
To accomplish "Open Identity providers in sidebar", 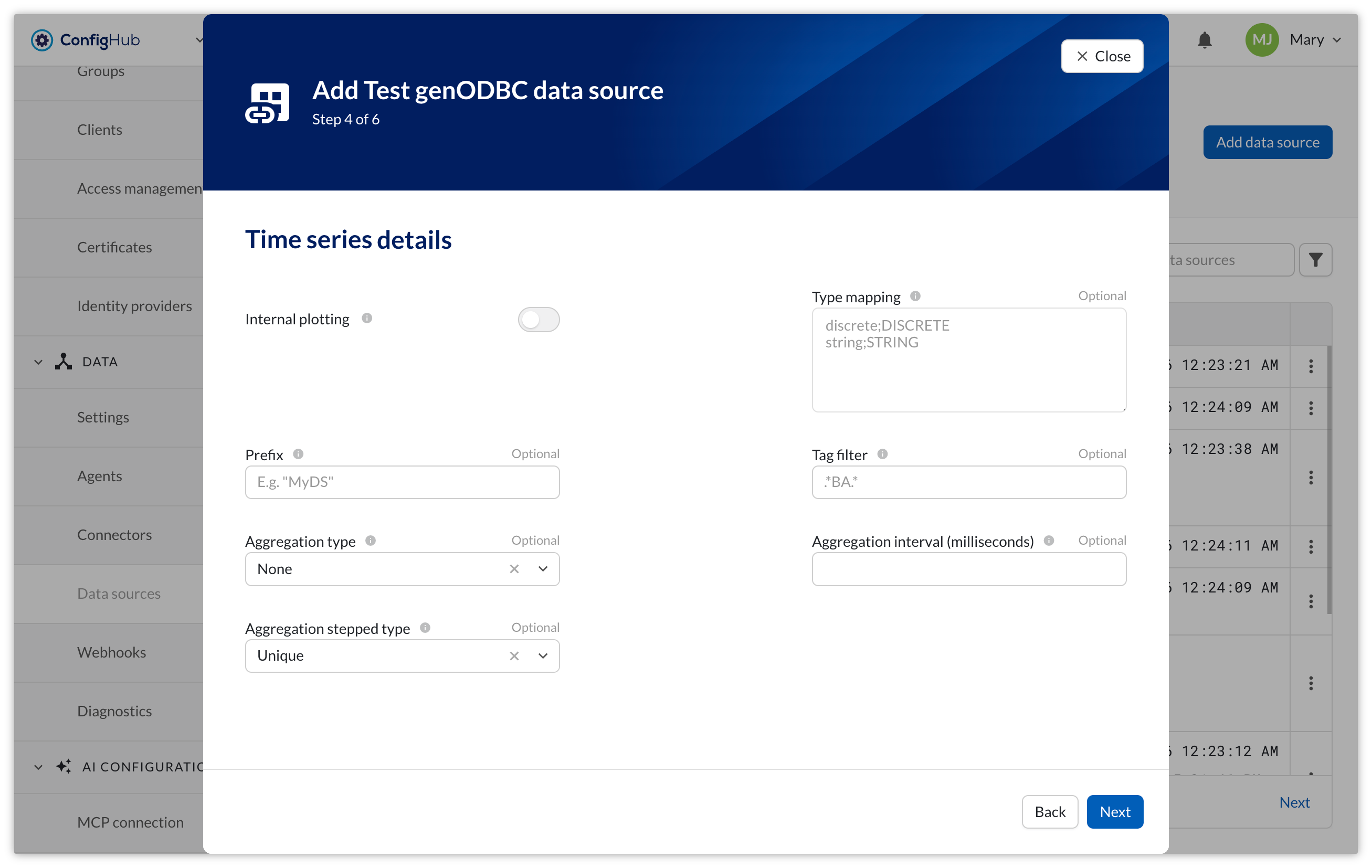I will pos(134,306).
